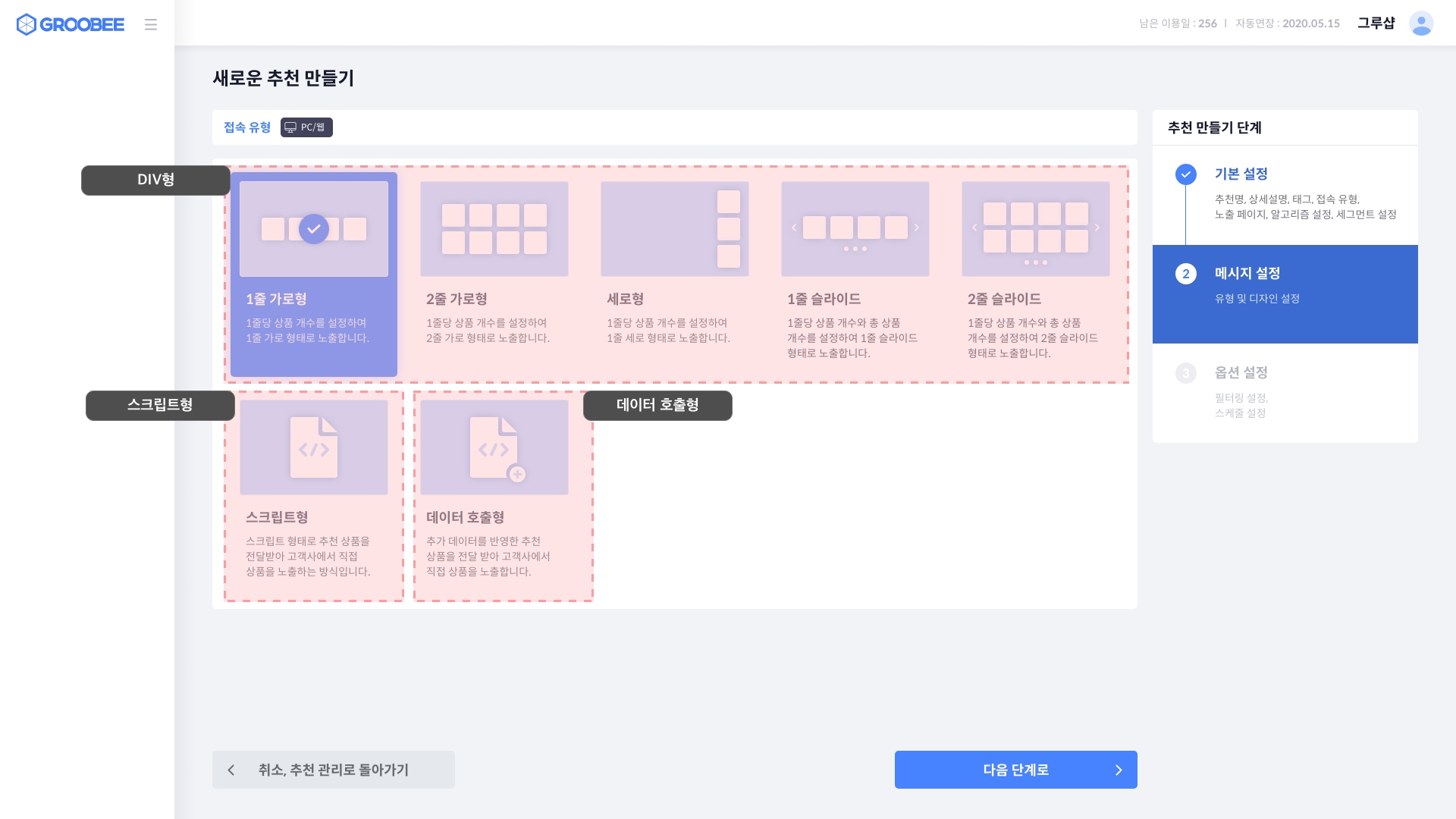1456x819 pixels.
Task: Toggle the hamburger sidebar menu
Action: [x=151, y=24]
